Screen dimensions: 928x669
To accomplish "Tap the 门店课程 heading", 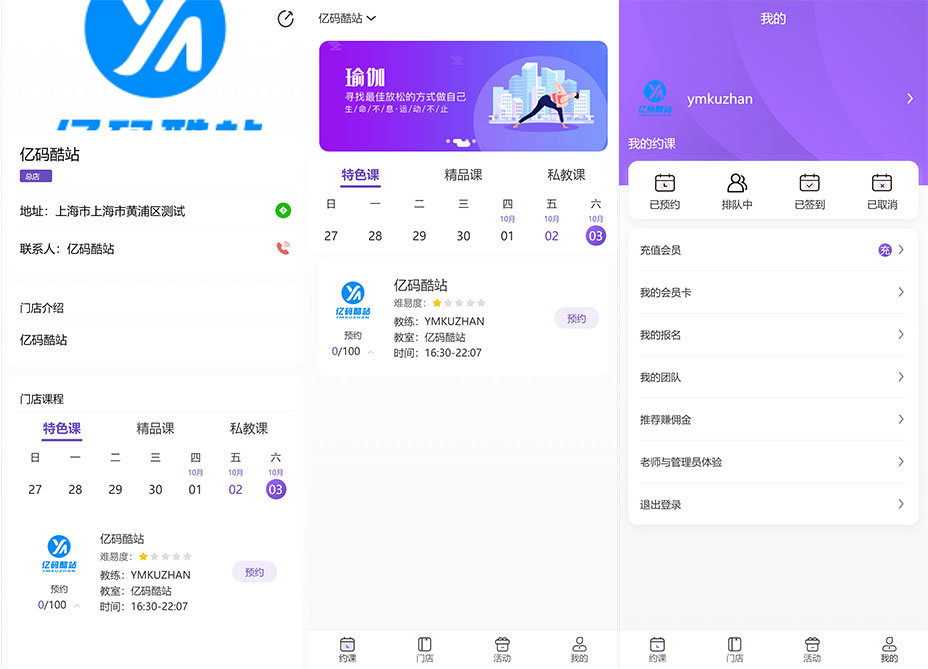I will click(x=41, y=398).
